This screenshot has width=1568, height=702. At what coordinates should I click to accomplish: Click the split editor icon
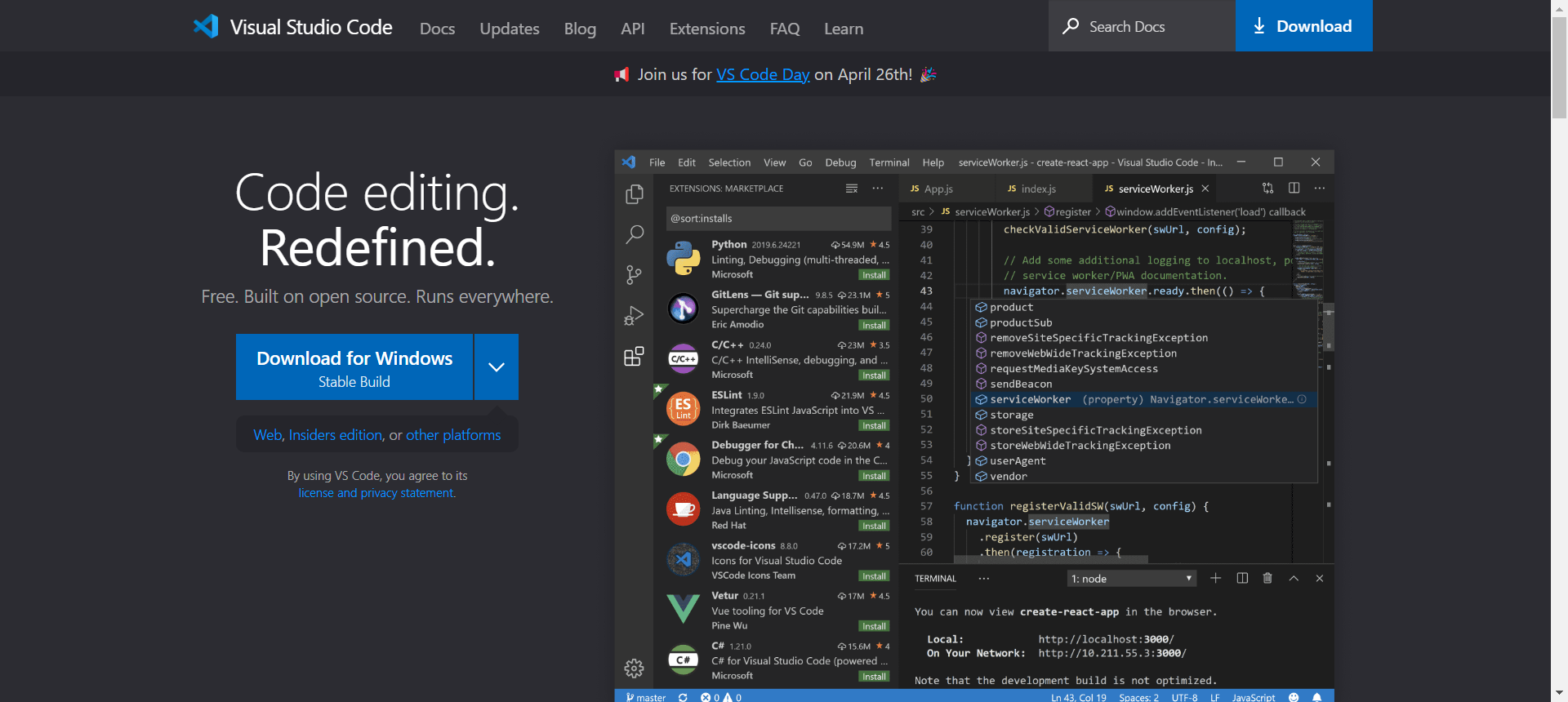tap(1294, 189)
